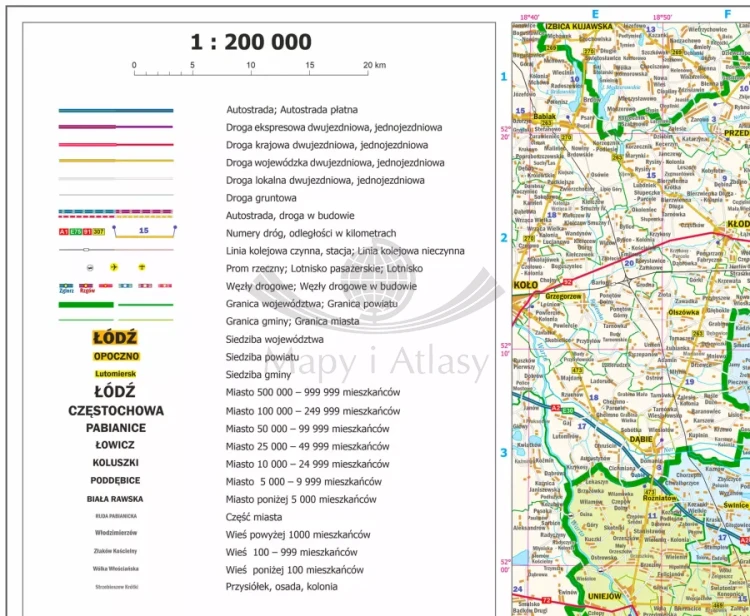This screenshot has width=750, height=616.
Task: Click 'Droga wojewódzka dwujezdniowa, jednojezdniowa' text
Action: tap(335, 163)
